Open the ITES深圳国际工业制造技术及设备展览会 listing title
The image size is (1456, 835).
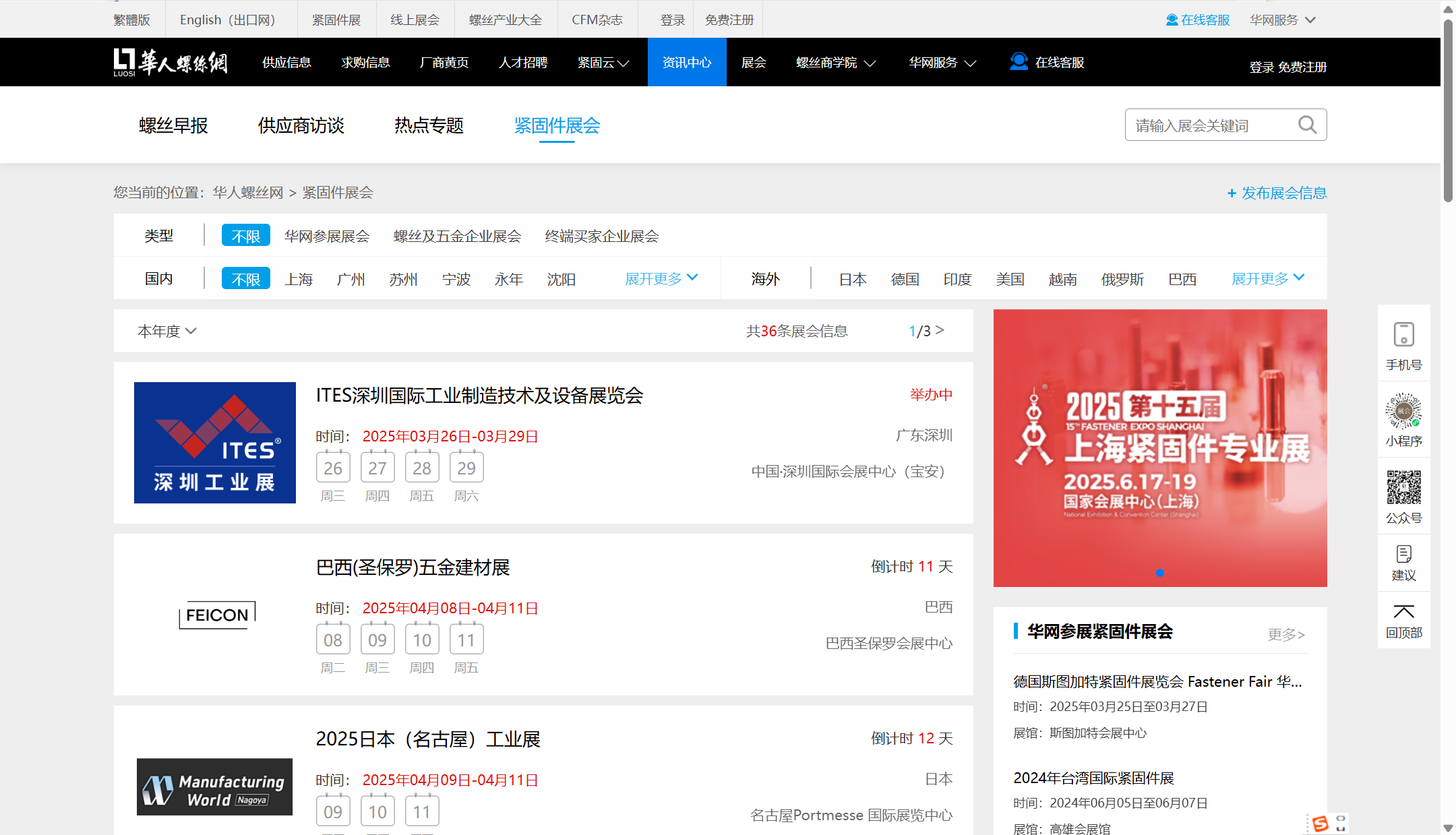(479, 396)
